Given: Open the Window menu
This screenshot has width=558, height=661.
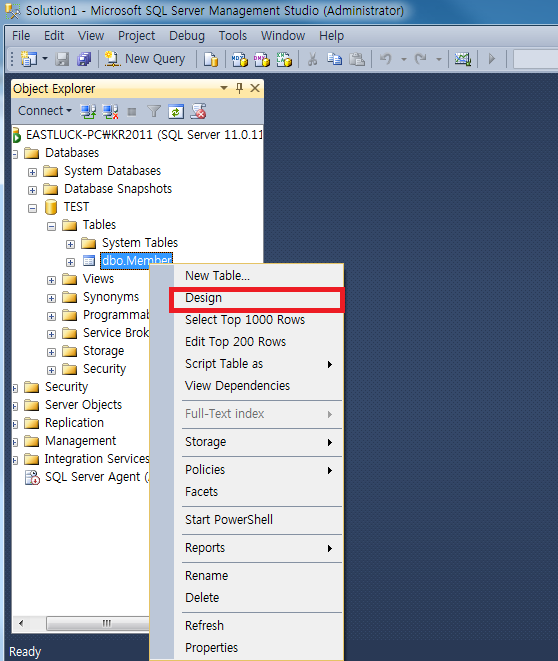Looking at the screenshot, I should click(283, 36).
